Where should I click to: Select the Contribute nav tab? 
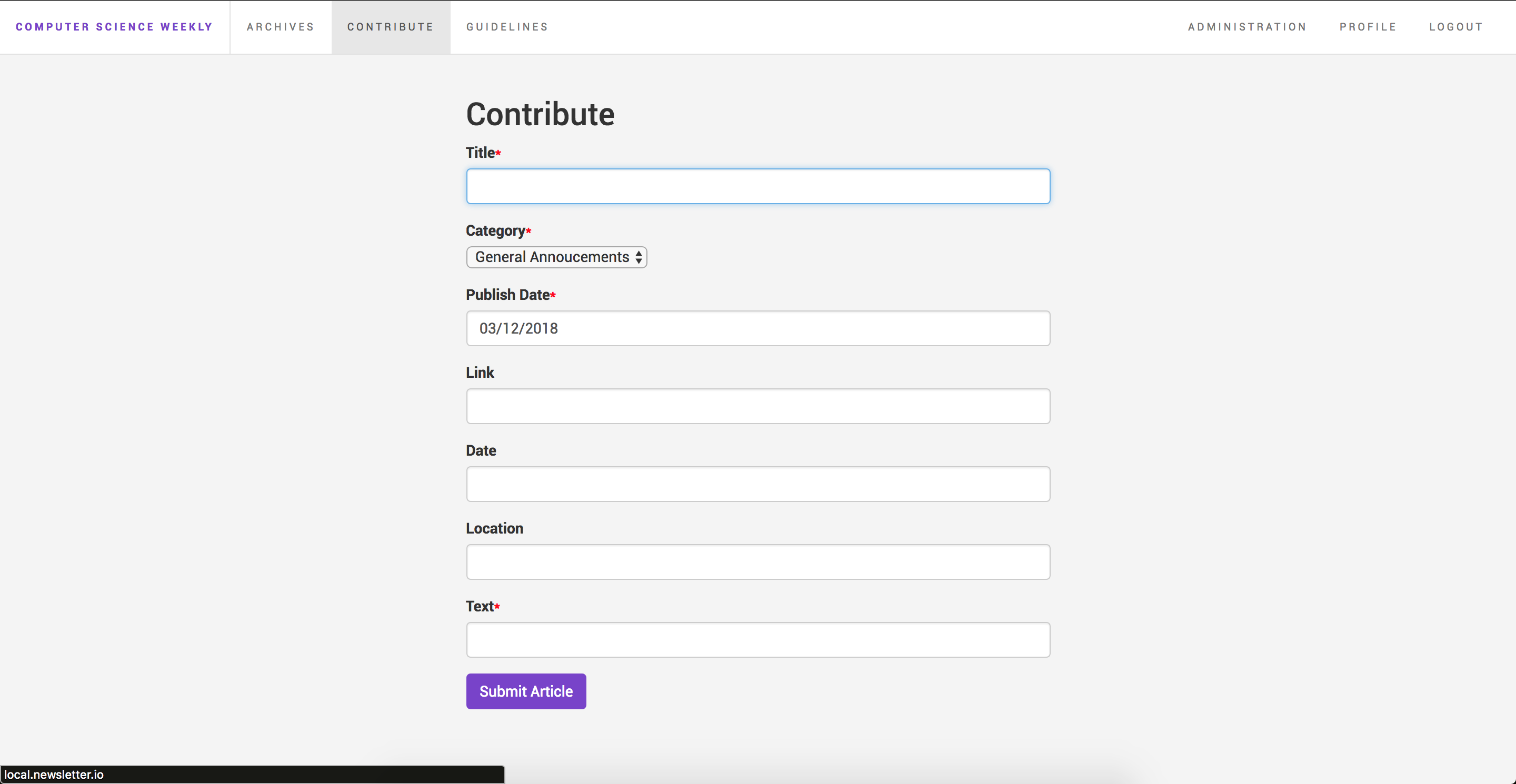click(x=390, y=27)
